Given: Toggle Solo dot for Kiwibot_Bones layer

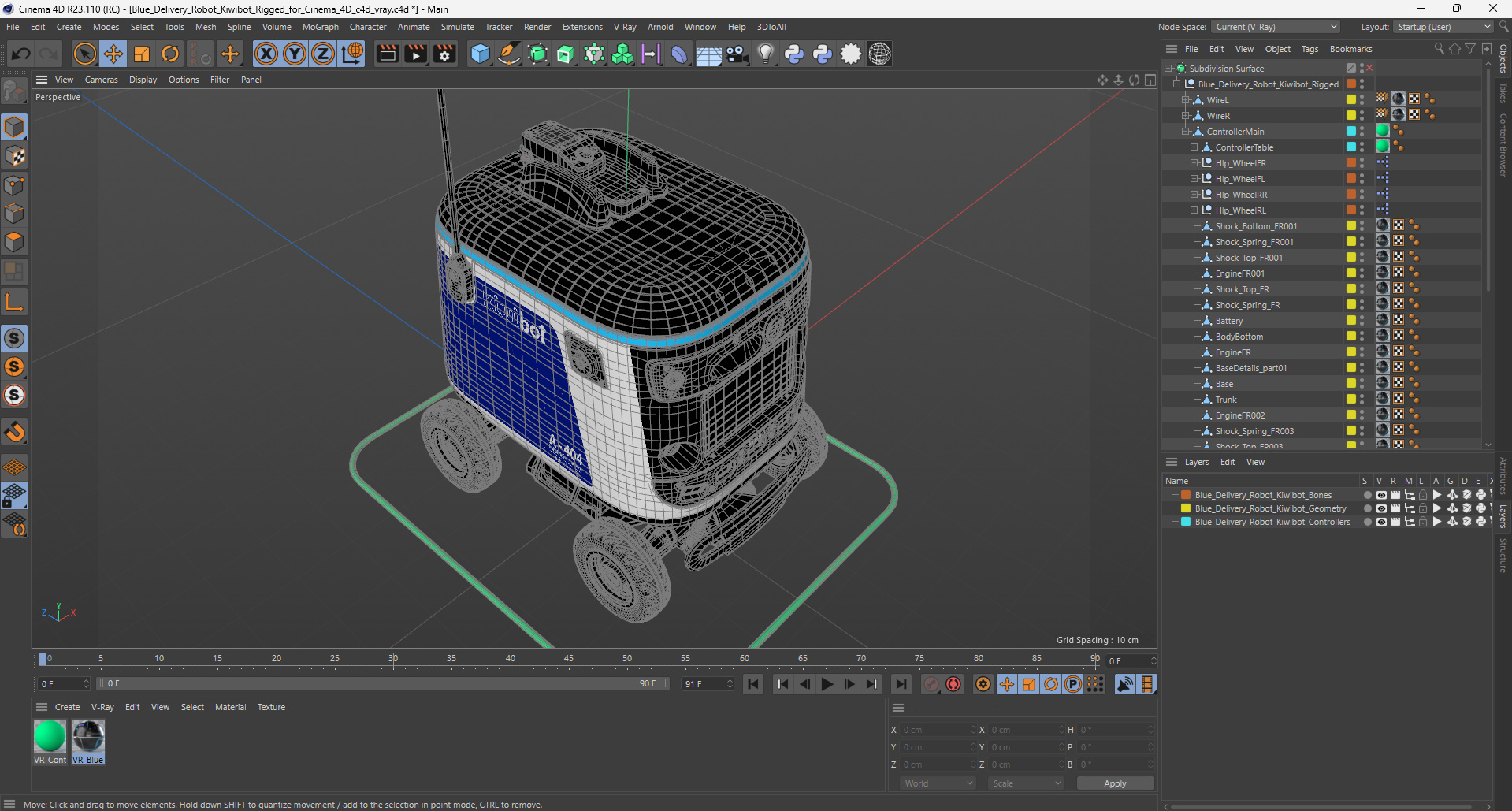Looking at the screenshot, I should point(1367,495).
